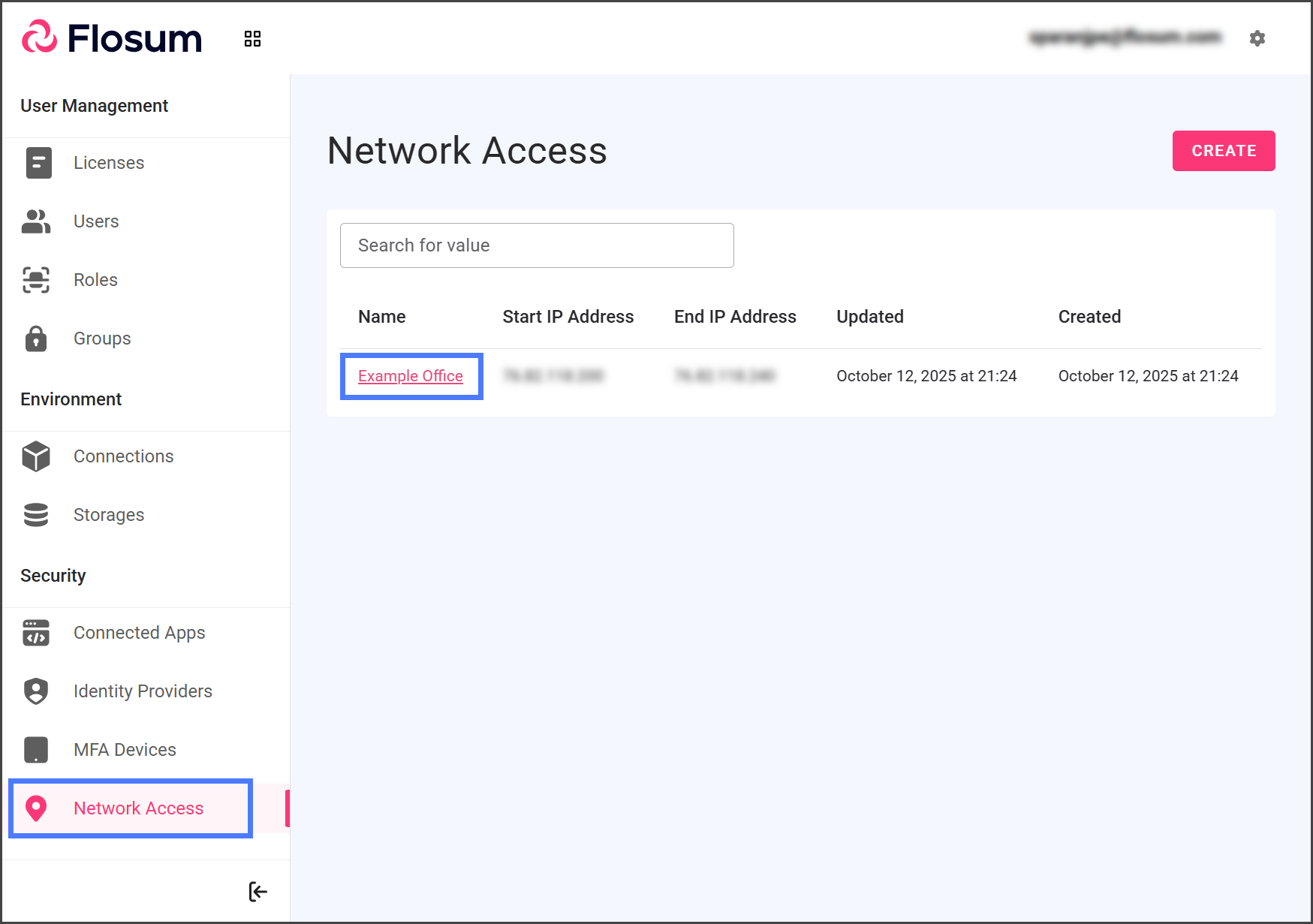Click the Connected Apps code icon
Screen dimensions: 1313x924
click(36, 633)
